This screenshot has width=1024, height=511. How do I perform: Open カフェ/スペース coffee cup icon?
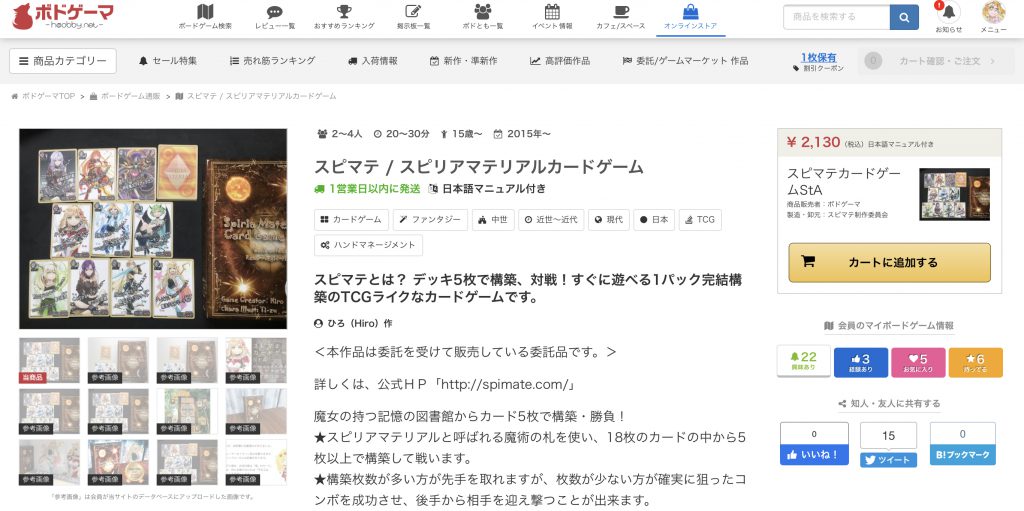(x=620, y=12)
